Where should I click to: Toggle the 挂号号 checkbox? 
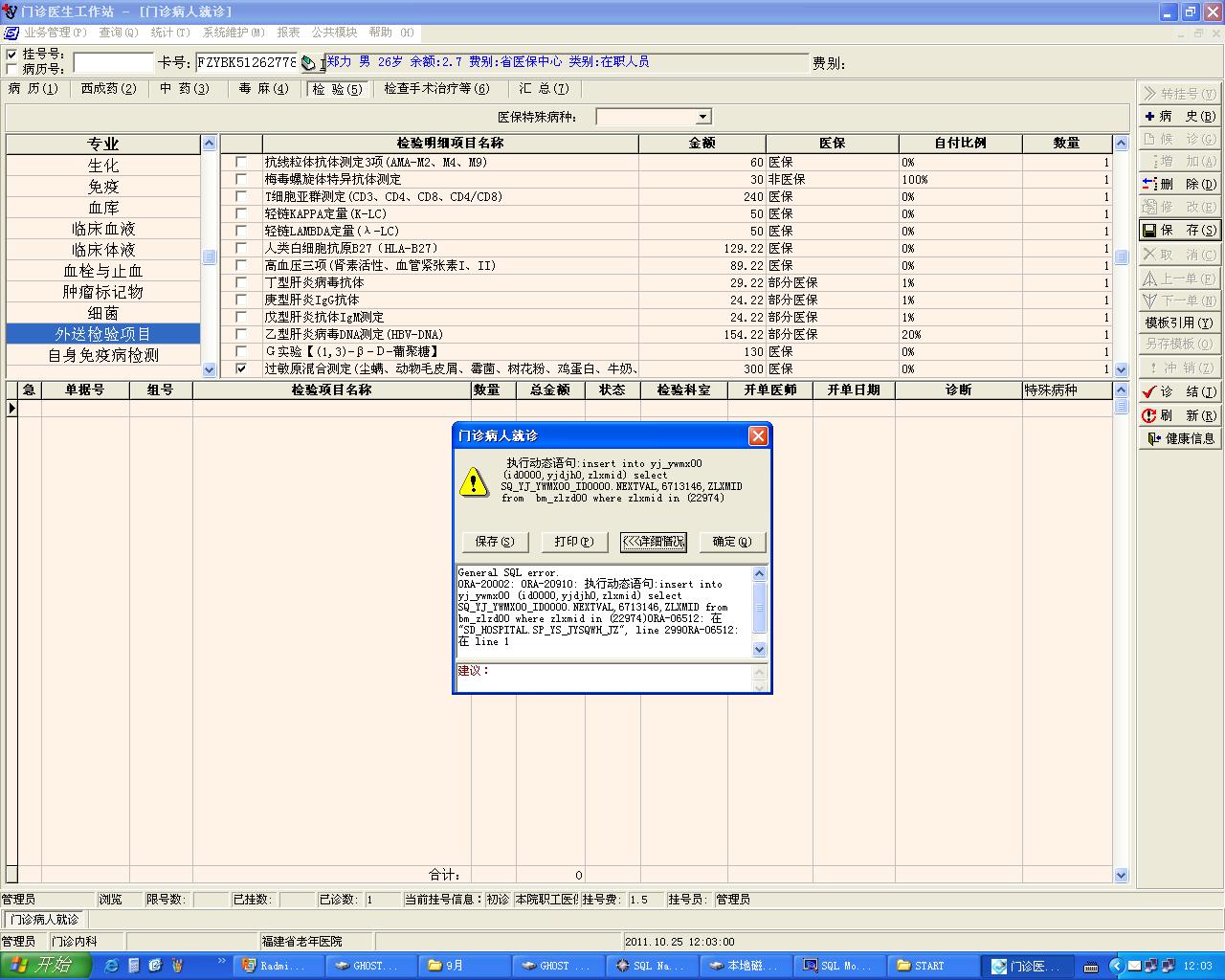(x=11, y=55)
